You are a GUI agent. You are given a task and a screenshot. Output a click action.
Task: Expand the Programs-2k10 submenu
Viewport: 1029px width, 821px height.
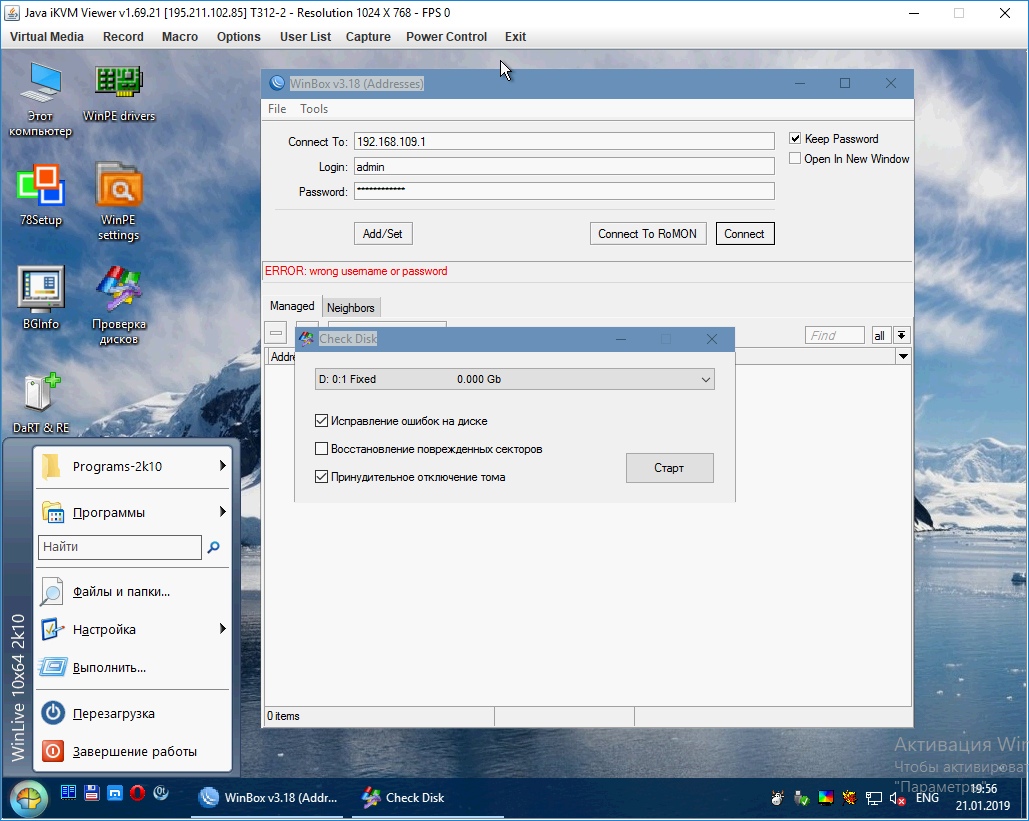(134, 466)
